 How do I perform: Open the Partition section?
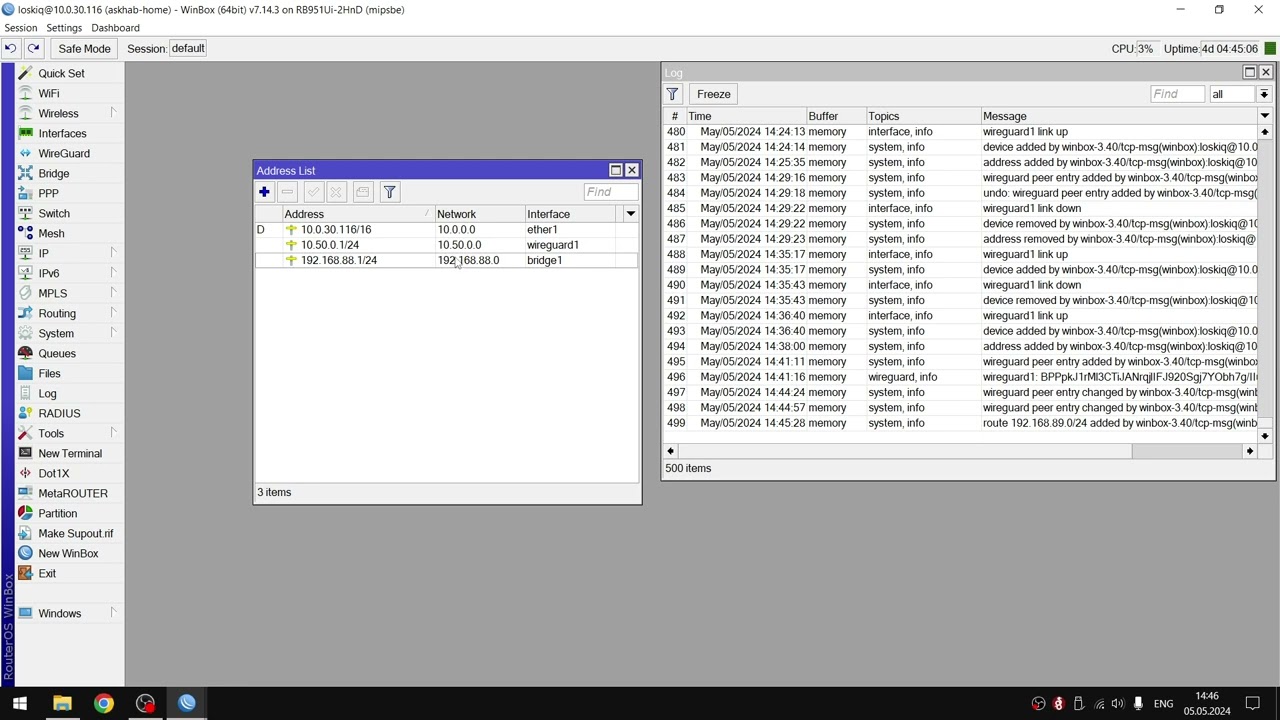pos(57,513)
